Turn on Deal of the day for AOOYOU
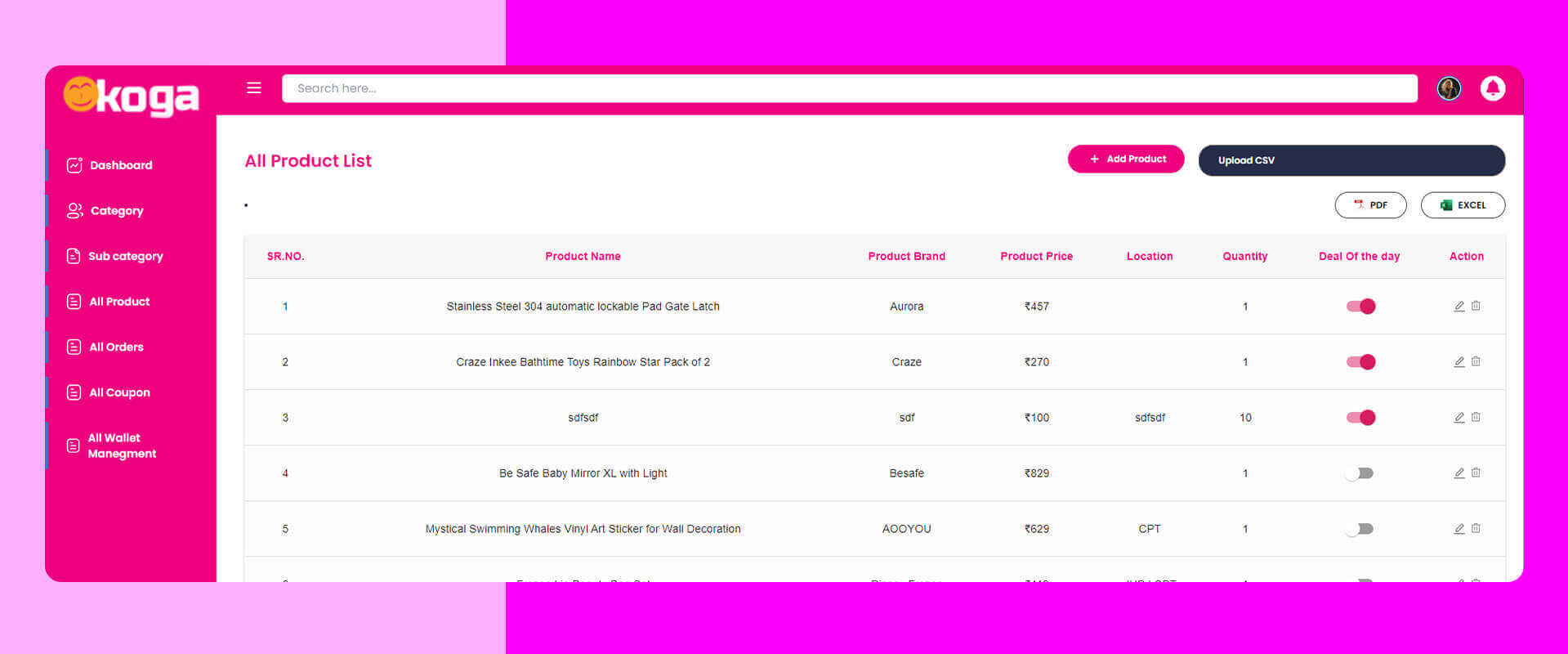This screenshot has width=1568, height=654. point(1360,529)
